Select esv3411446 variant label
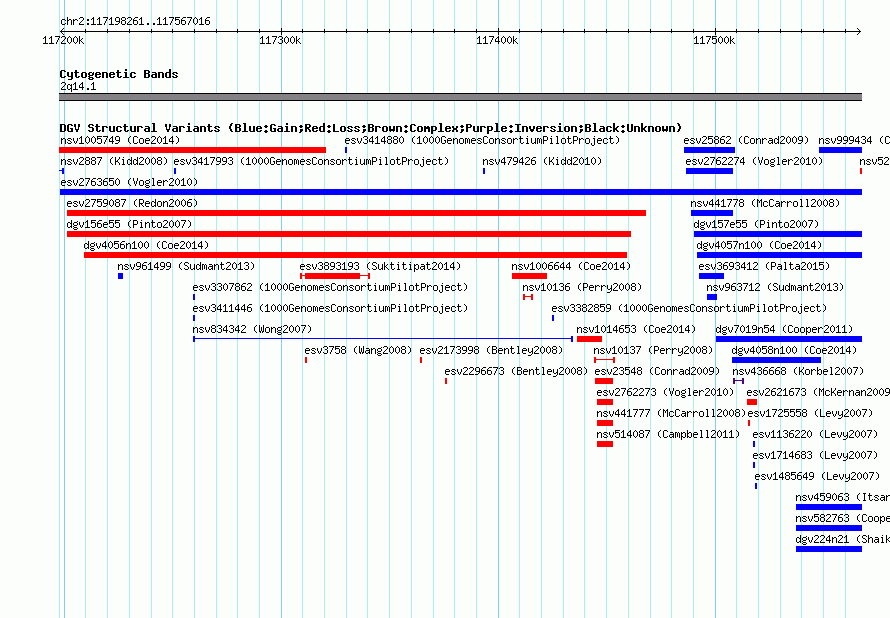Image resolution: width=890 pixels, height=618 pixels. pyautogui.click(x=330, y=308)
